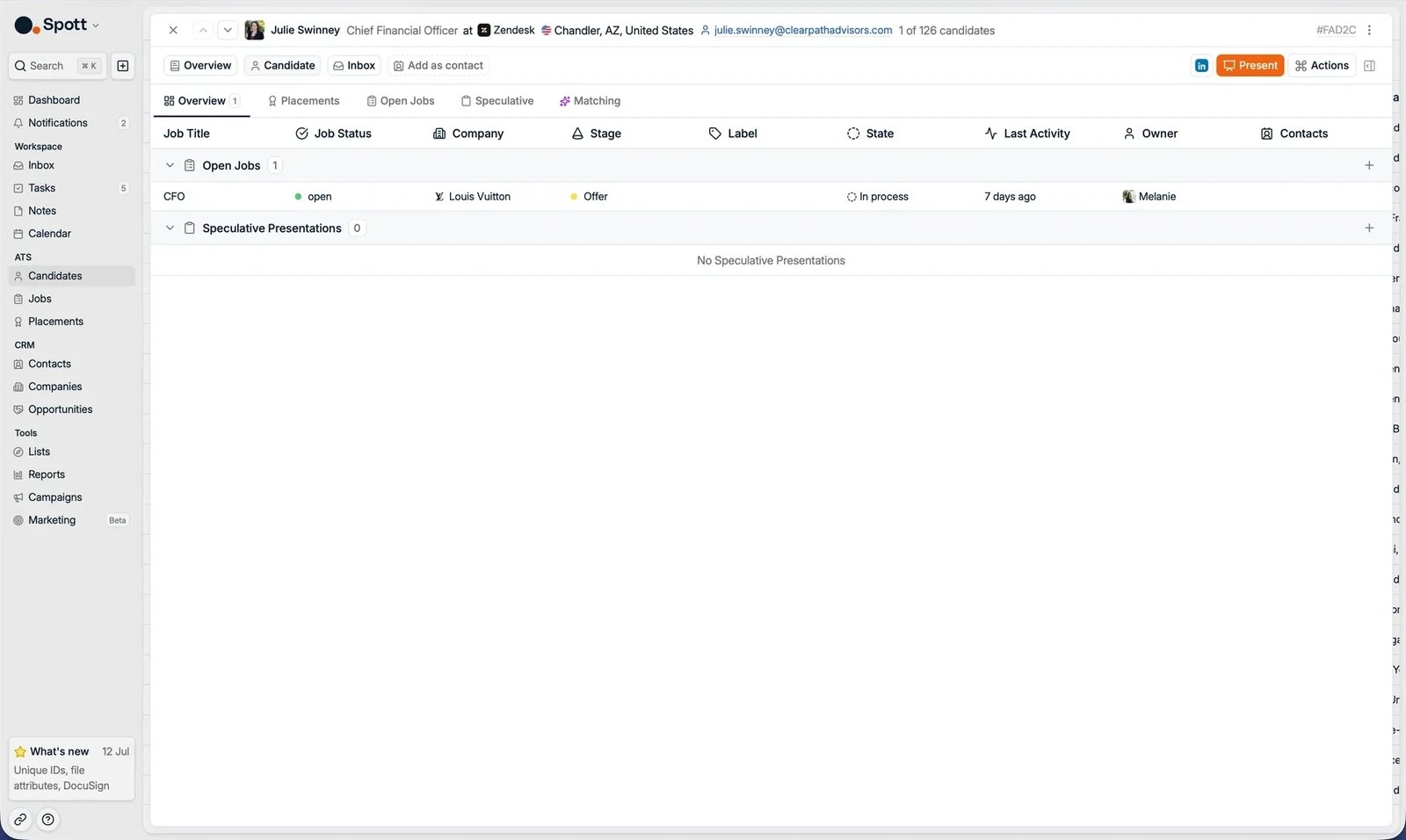Screen dimensions: 1406x840
Task: Click the Candidate button
Action: pos(282,66)
